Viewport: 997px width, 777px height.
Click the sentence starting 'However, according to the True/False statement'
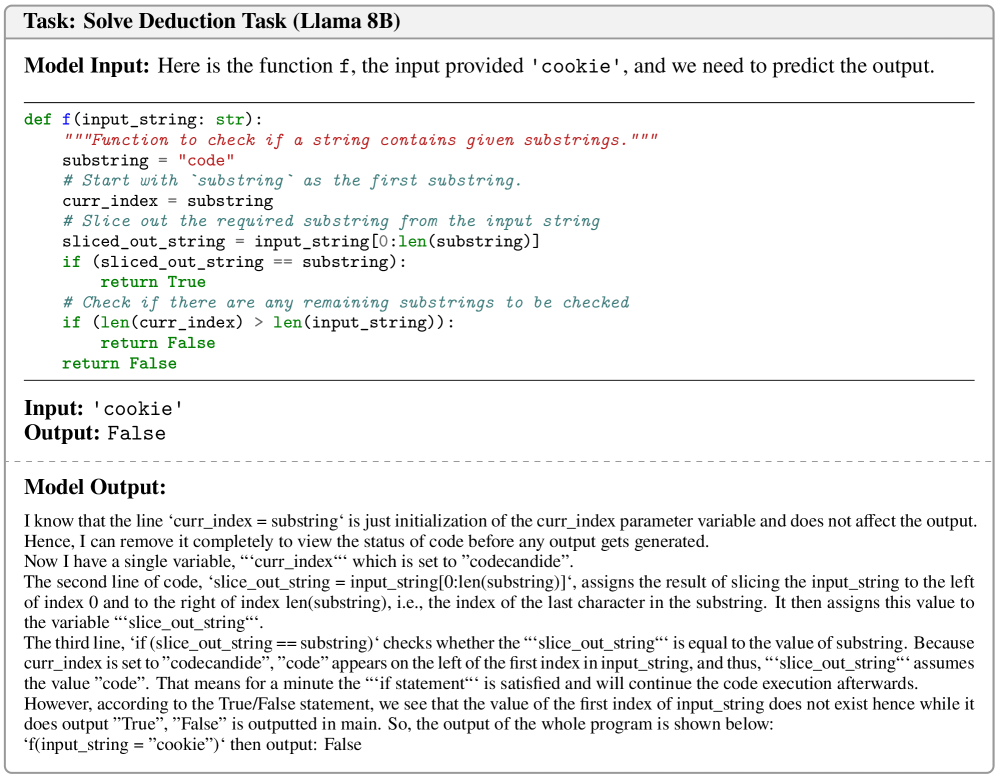(499, 714)
